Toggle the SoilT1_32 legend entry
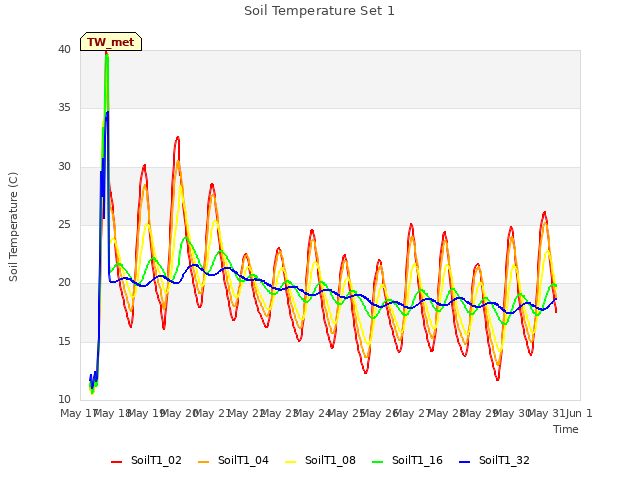The width and height of the screenshot is (640, 480). (494, 461)
